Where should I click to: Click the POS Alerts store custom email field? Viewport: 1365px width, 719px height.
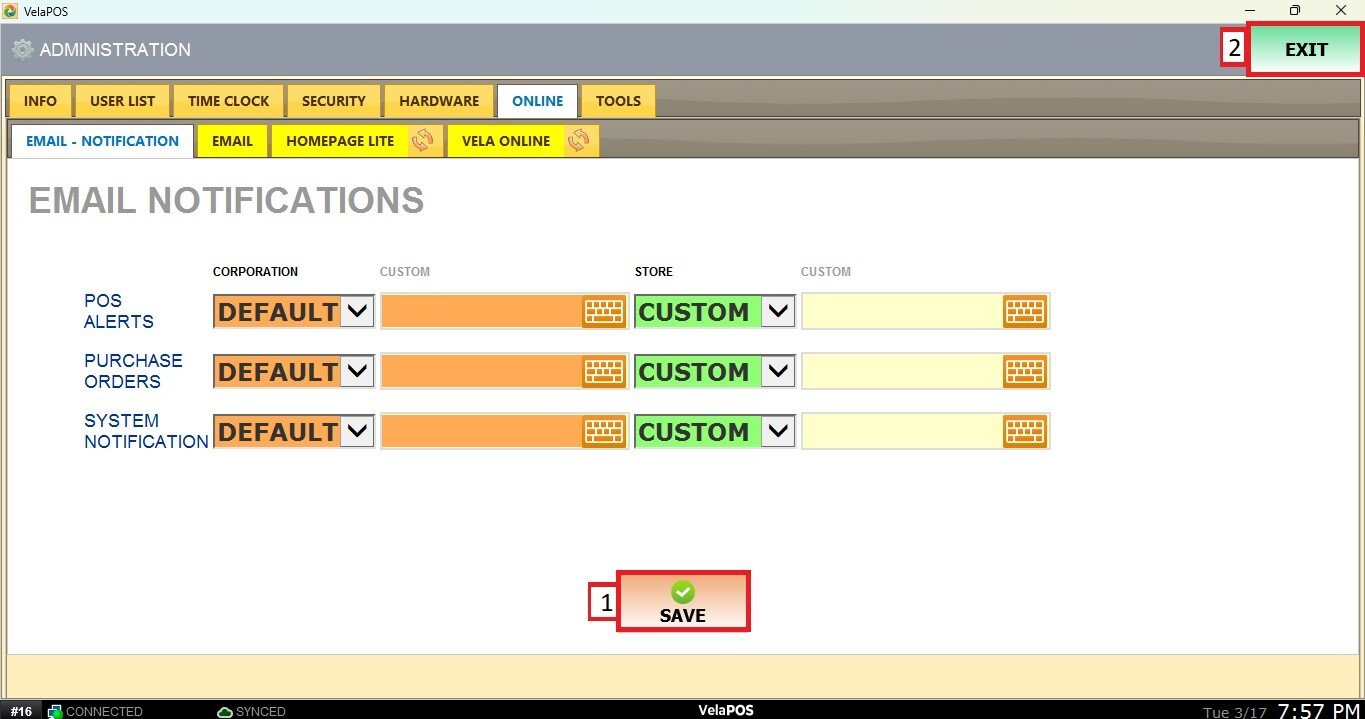click(x=902, y=312)
